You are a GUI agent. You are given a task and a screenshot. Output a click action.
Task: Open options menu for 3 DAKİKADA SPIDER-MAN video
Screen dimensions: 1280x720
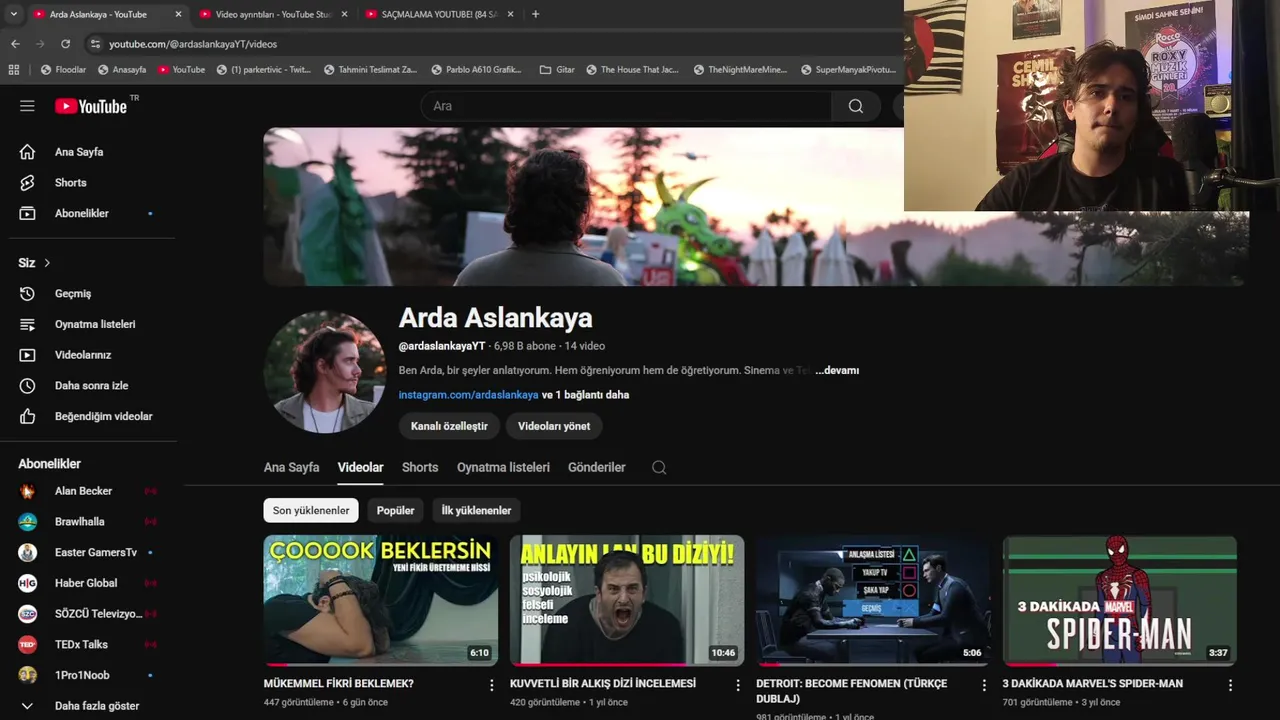tap(1230, 685)
